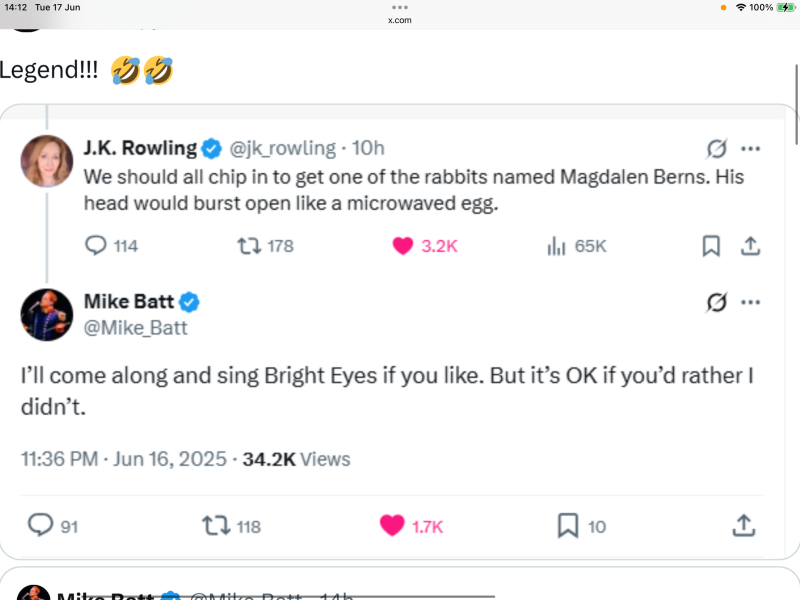The image size is (800, 600).
Task: Open Mike Batt's profile avatar
Action: point(47,315)
